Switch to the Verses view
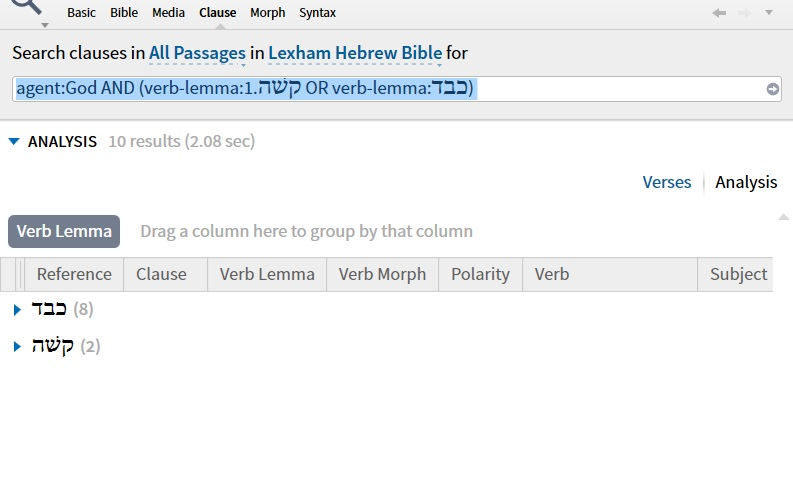Image resolution: width=793 pixels, height=483 pixels. (x=666, y=182)
